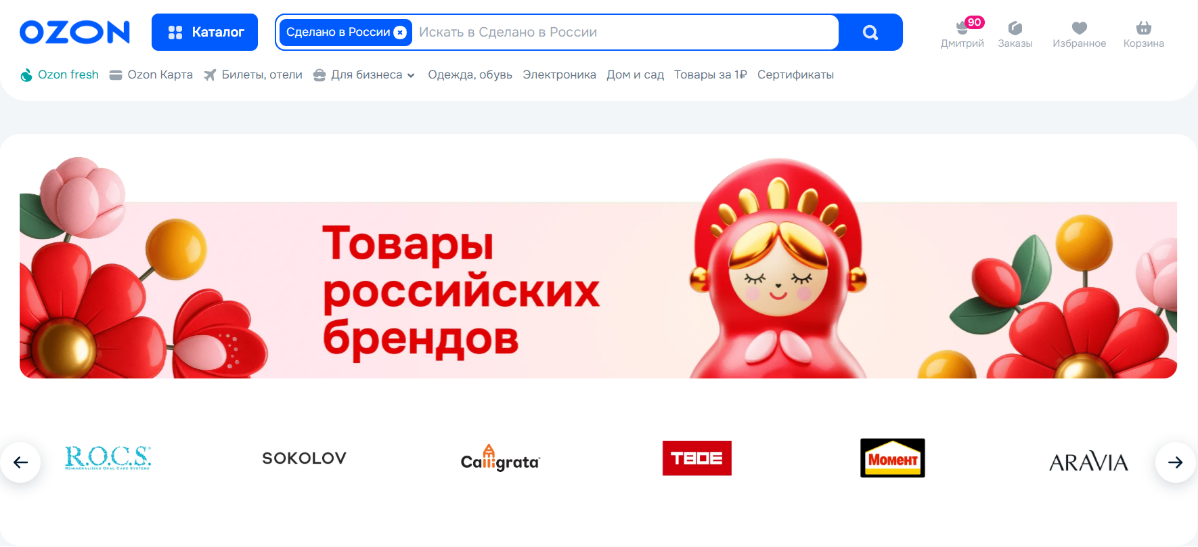
Task: Remove the Сделано в России search filter
Action: [x=400, y=32]
